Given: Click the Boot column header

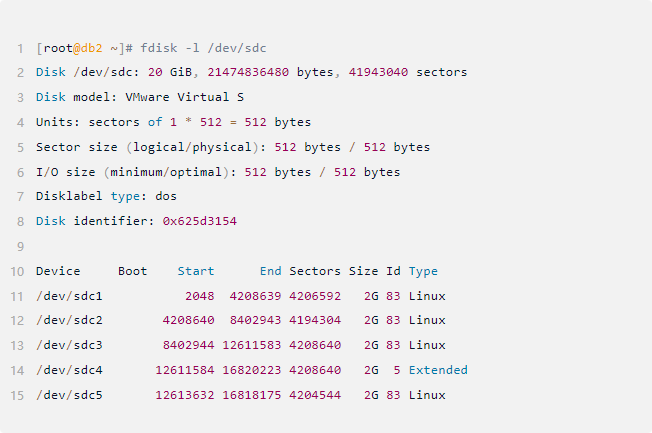Looking at the screenshot, I should 132,271.
